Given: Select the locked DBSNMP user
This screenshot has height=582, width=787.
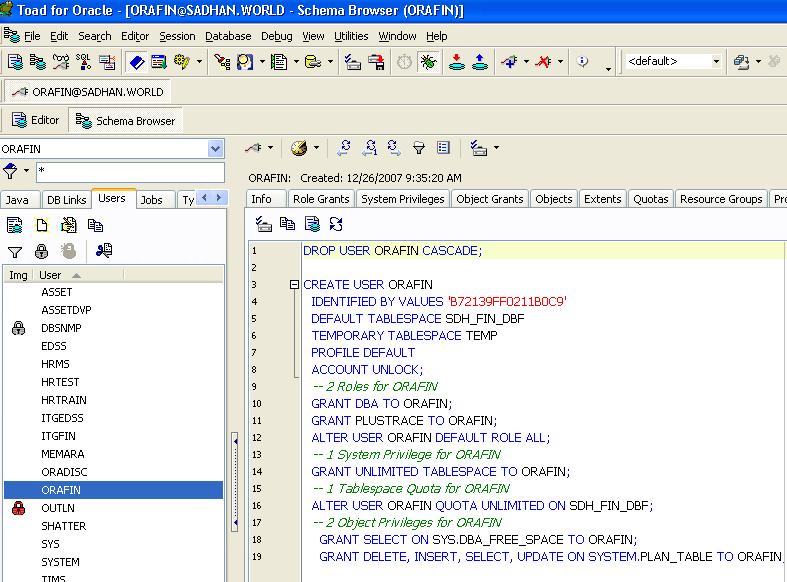Looking at the screenshot, I should (113, 328).
